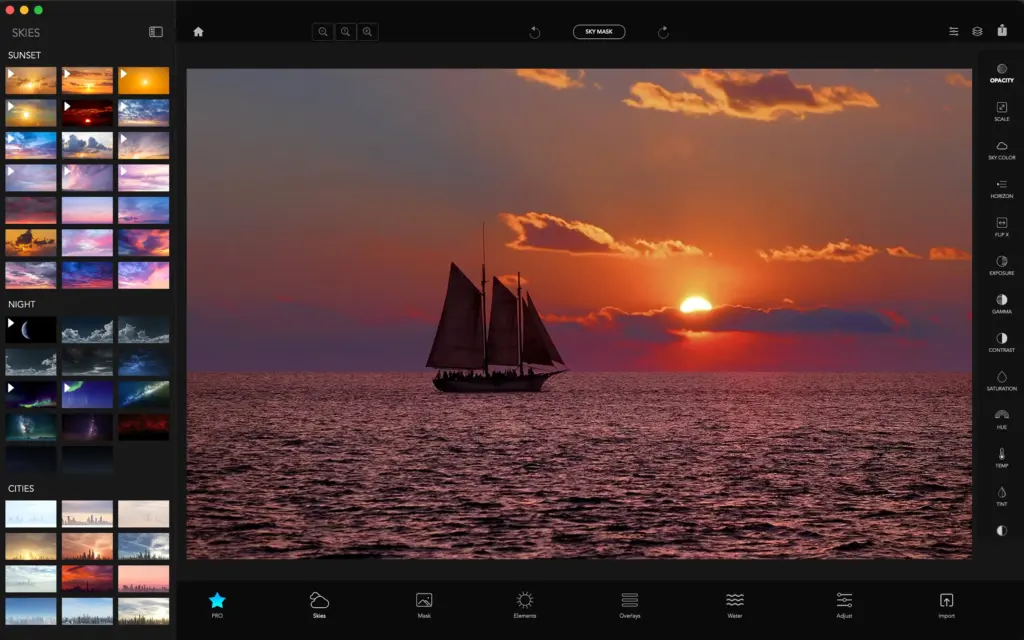Click the undo arrow icon

tap(535, 32)
